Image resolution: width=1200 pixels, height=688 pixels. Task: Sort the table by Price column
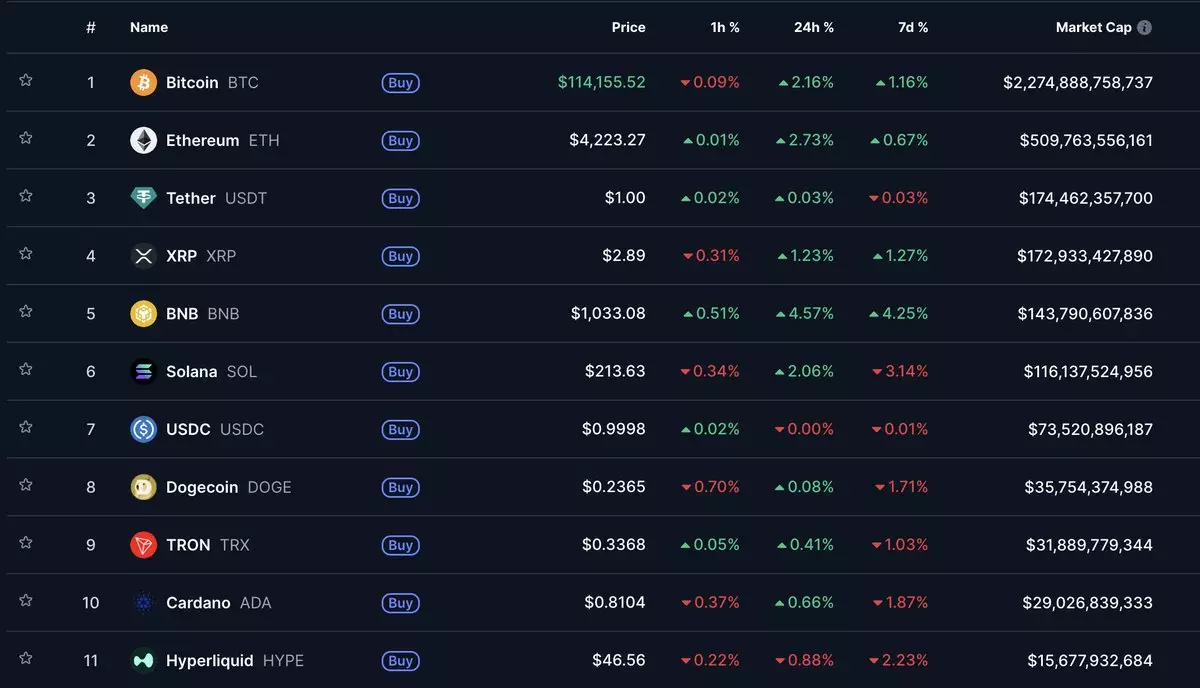(x=628, y=28)
